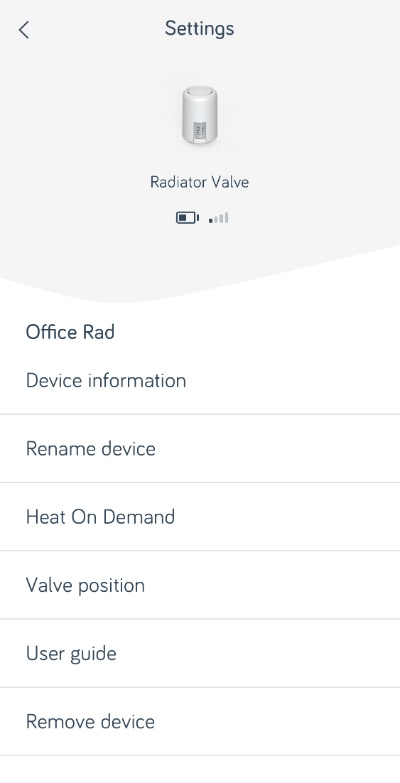
Task: Tap the valve's small display in the image
Action: pyautogui.click(x=200, y=130)
